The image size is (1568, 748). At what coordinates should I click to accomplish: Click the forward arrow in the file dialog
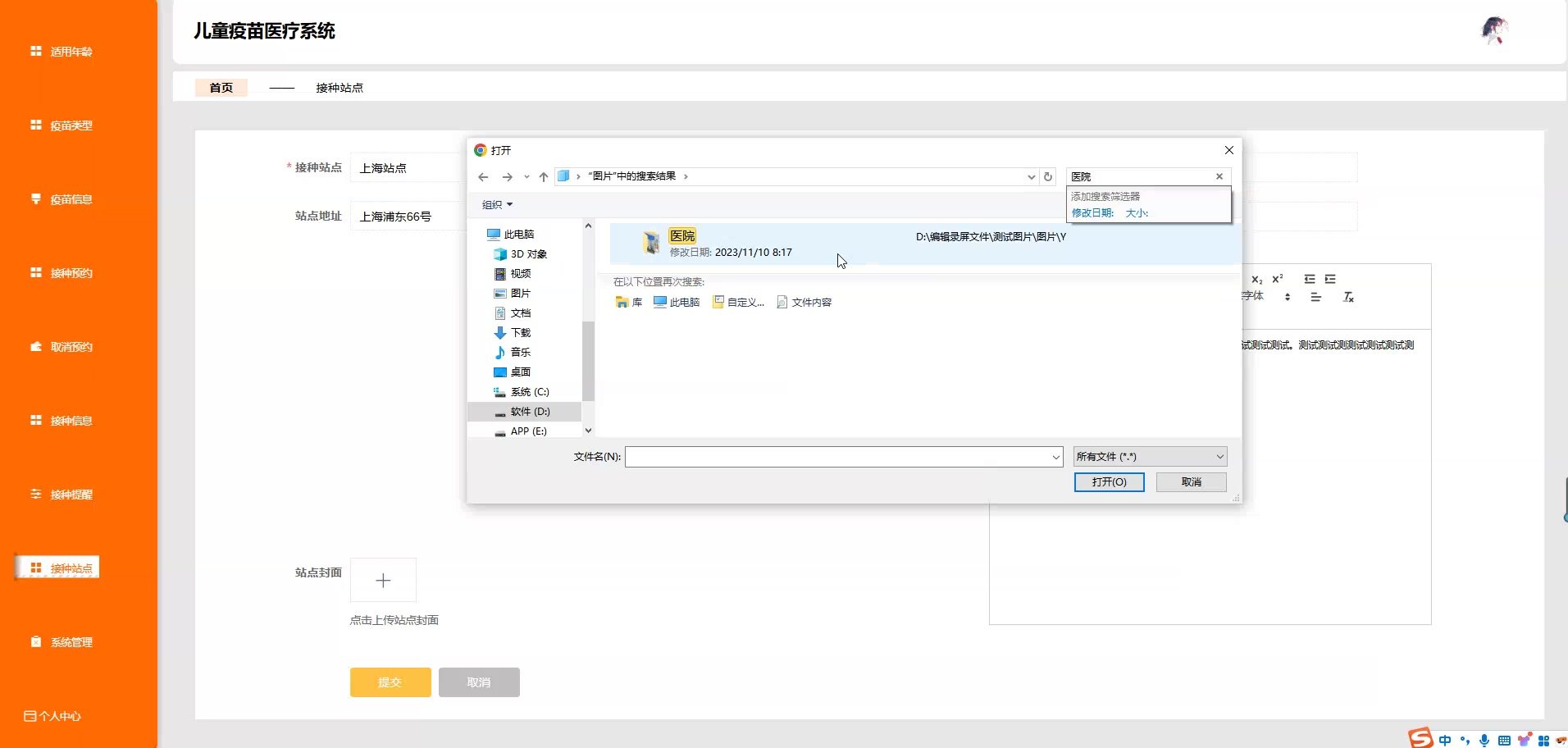pyautogui.click(x=507, y=177)
